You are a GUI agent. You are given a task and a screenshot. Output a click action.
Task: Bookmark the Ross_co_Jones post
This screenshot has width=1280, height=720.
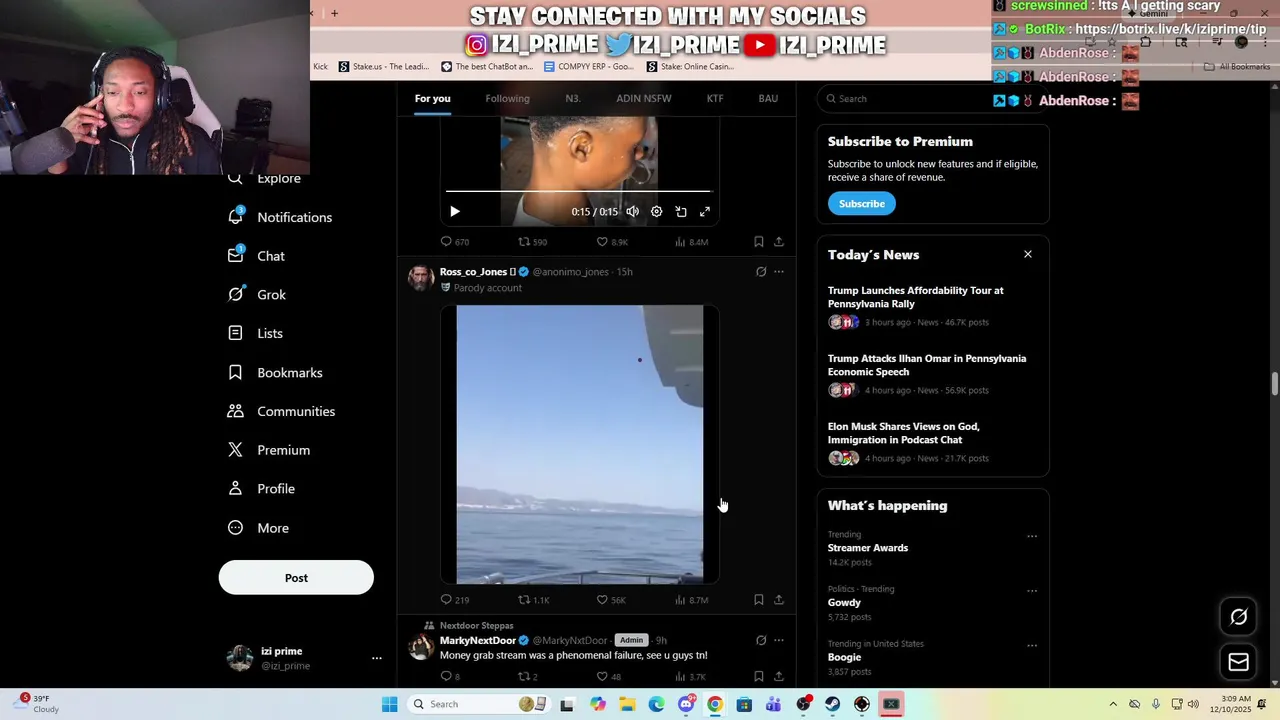pyautogui.click(x=759, y=600)
